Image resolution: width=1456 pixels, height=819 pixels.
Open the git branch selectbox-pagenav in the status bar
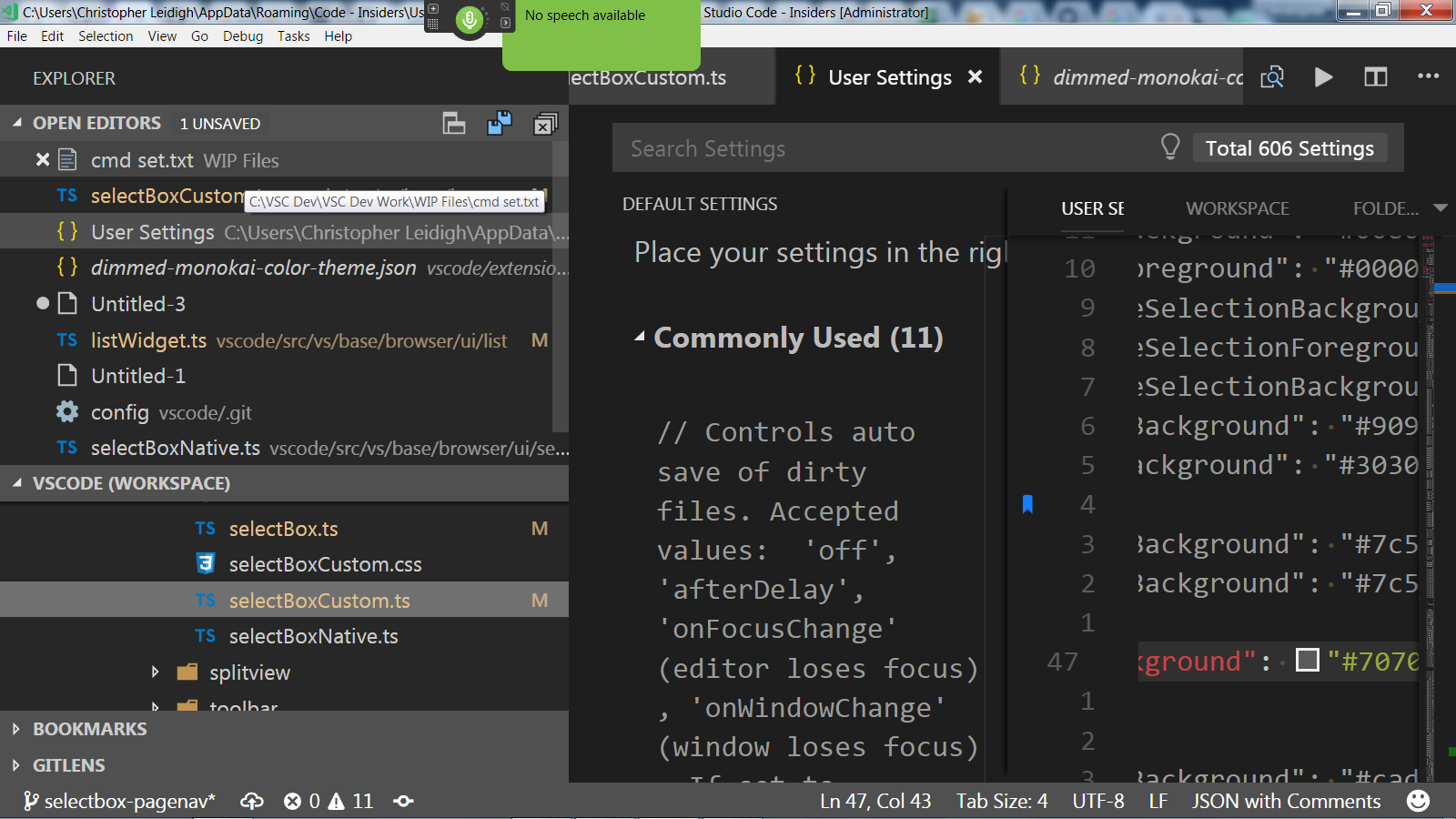(123, 801)
